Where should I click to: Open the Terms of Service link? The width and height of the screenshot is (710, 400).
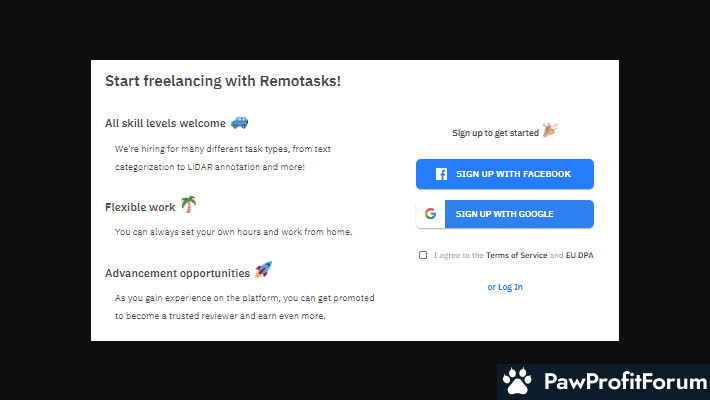517,255
